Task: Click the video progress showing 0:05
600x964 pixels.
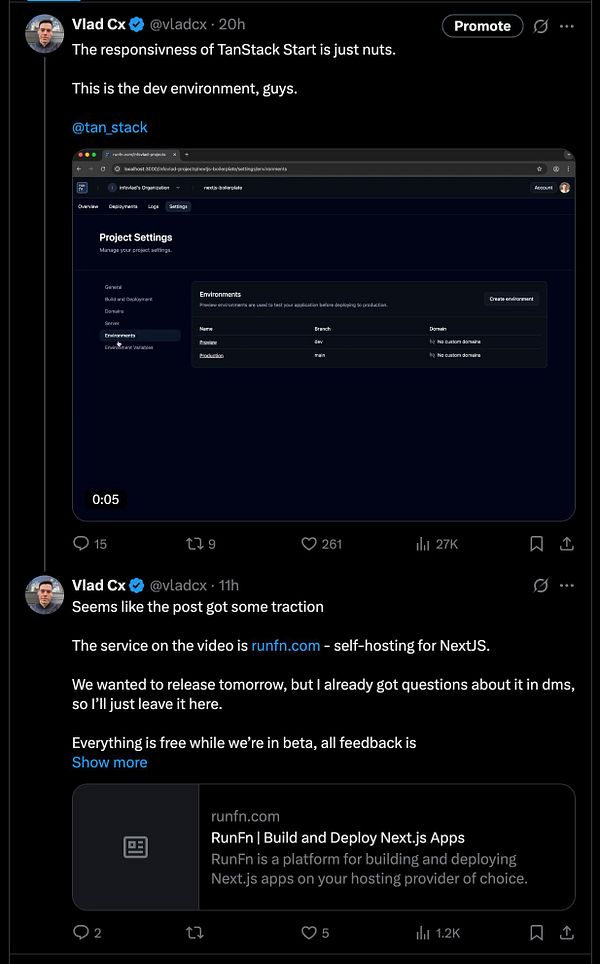Action: tap(105, 499)
